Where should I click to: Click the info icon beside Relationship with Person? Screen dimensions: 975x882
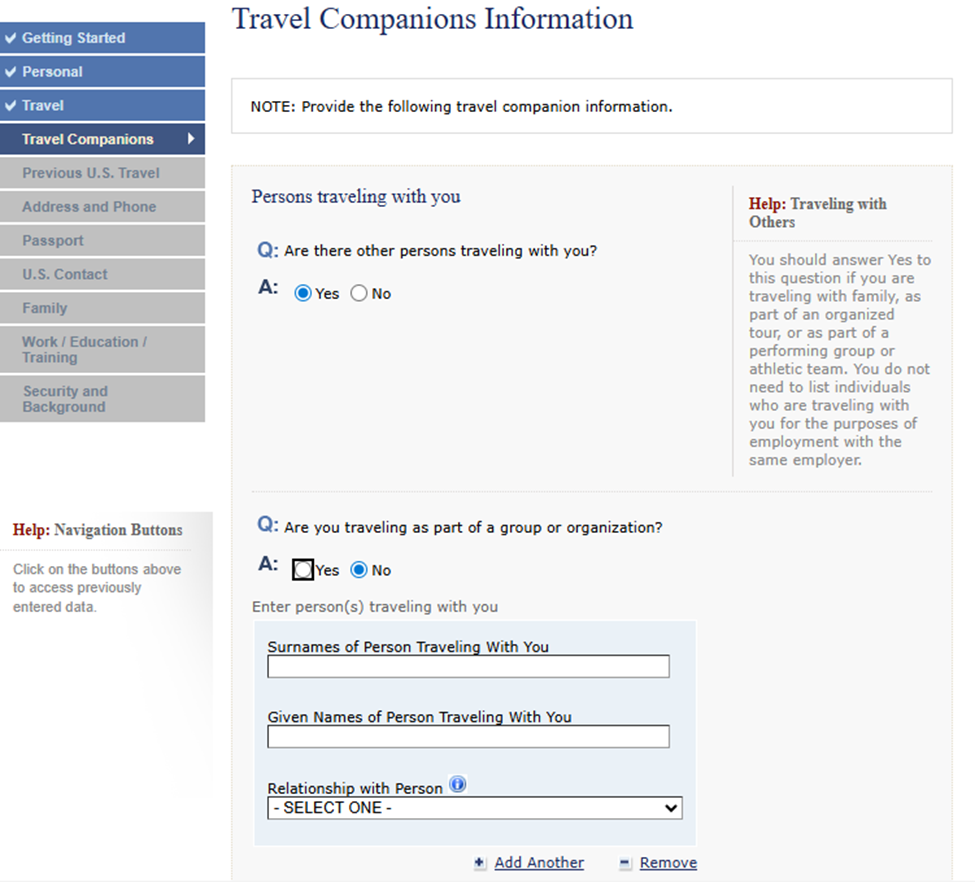[458, 785]
